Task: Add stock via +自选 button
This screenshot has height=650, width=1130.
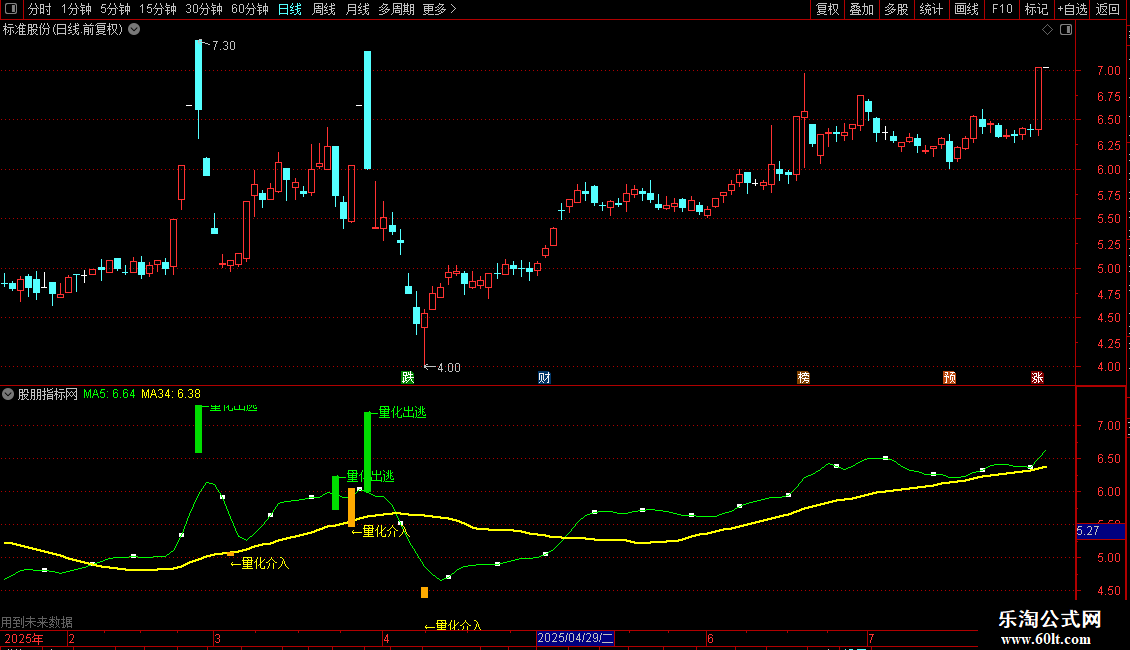Action: tap(1072, 9)
